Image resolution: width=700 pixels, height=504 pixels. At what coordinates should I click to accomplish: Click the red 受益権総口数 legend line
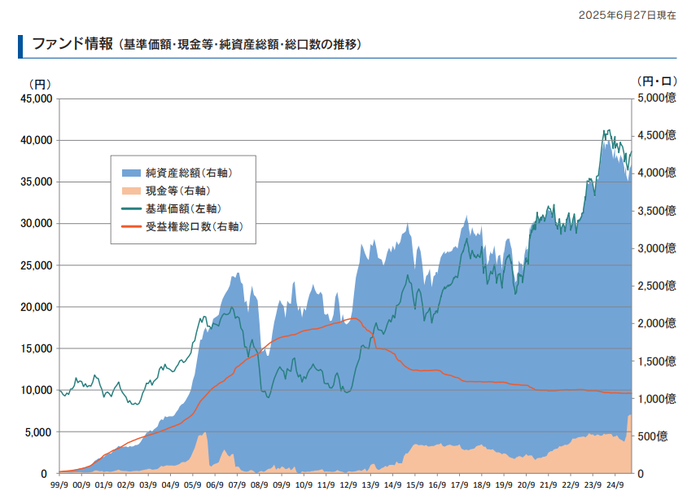click(x=131, y=226)
